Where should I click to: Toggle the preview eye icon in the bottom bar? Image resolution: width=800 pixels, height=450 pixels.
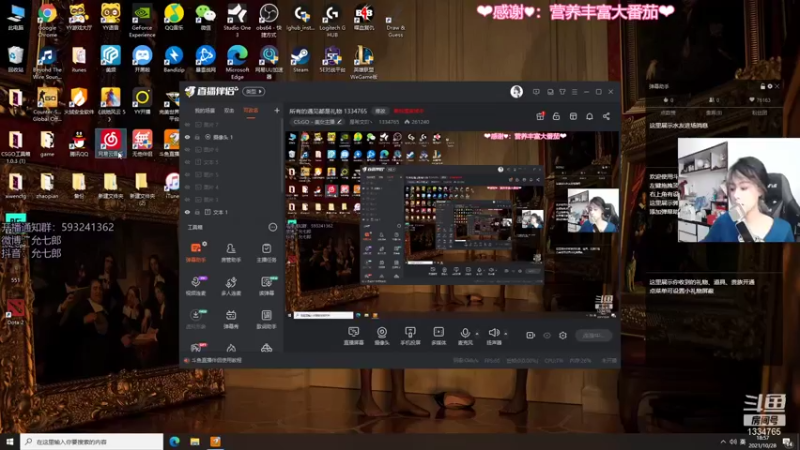547,335
